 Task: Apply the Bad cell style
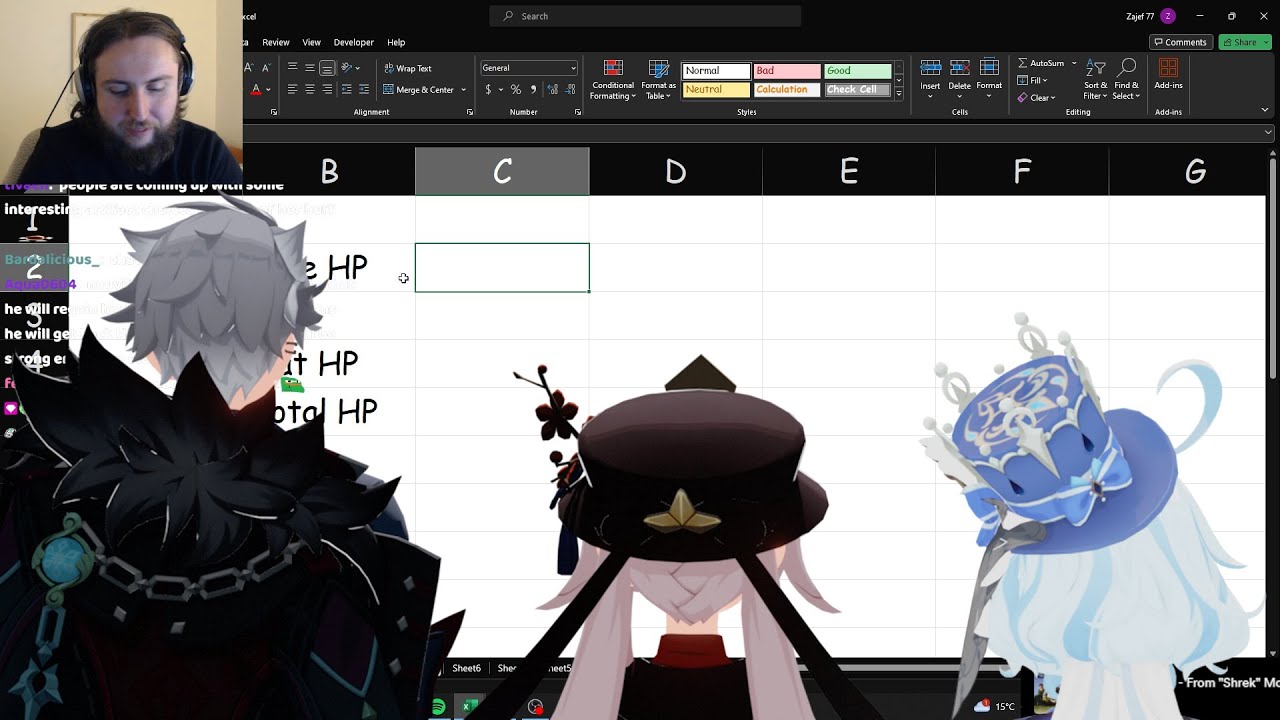pos(787,71)
